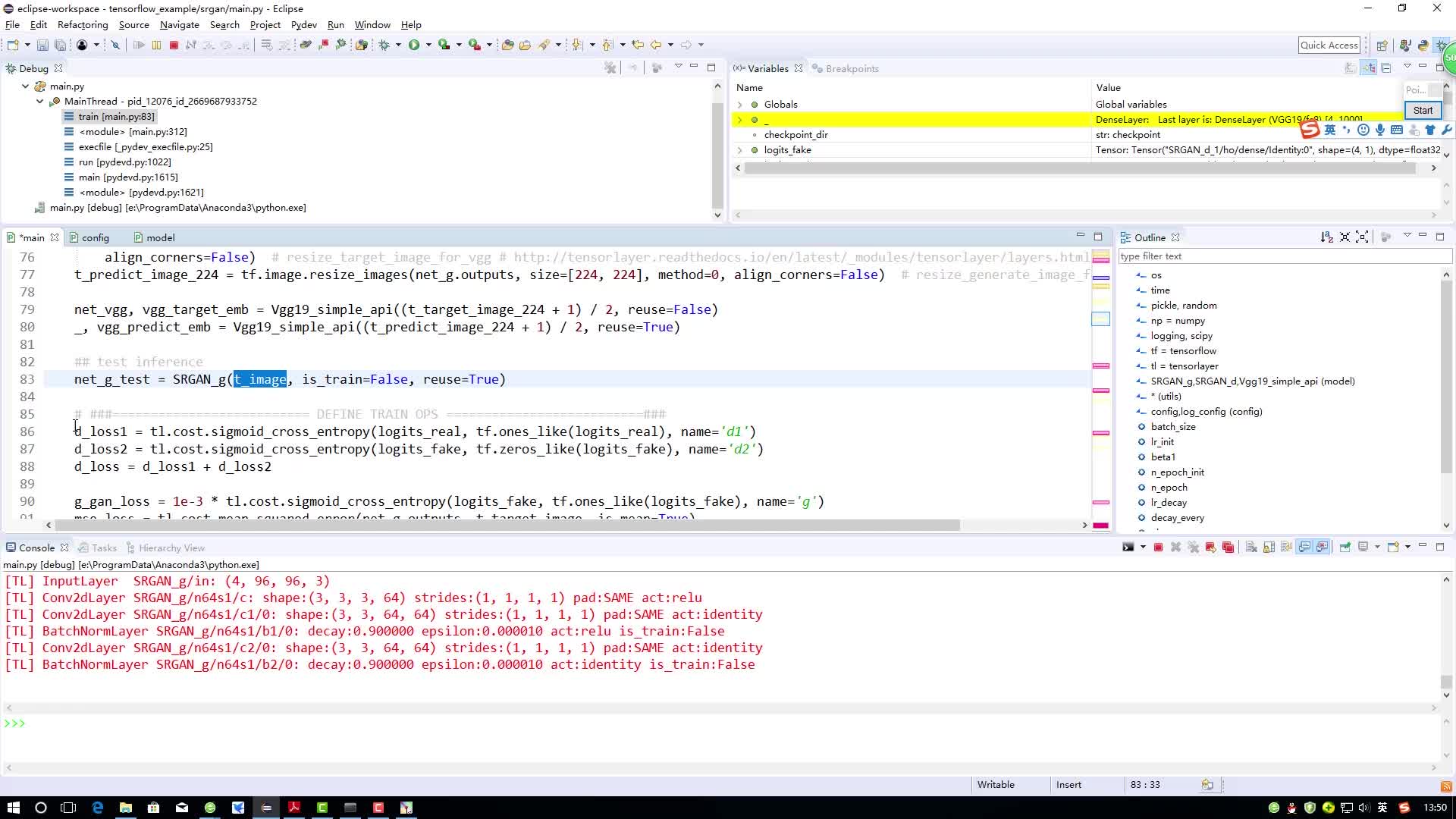Click the Open Perspective icon
This screenshot has height=819, width=1456.
pyautogui.click(x=1382, y=45)
